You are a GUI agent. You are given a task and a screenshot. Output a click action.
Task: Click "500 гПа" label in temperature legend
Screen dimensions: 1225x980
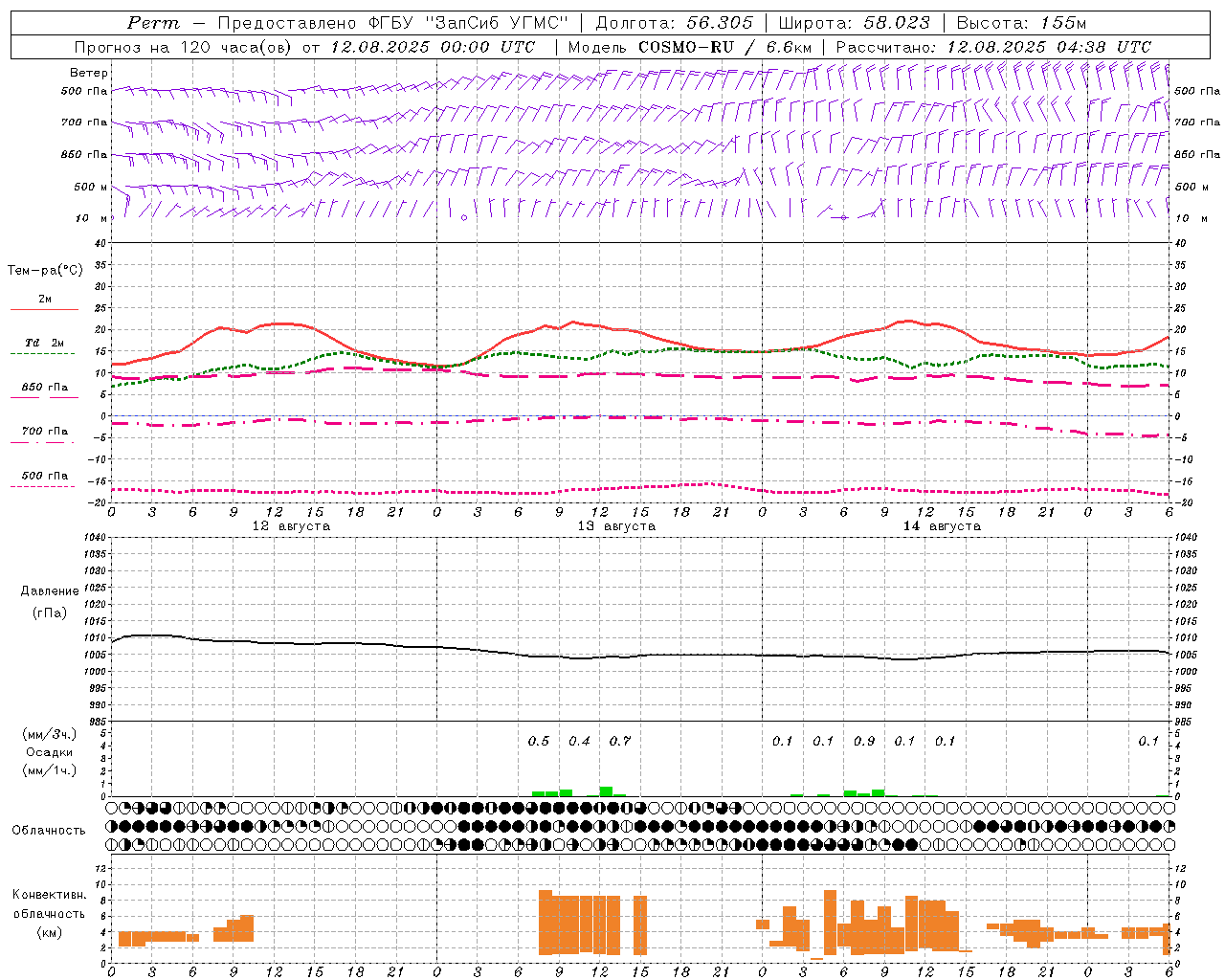point(45,476)
